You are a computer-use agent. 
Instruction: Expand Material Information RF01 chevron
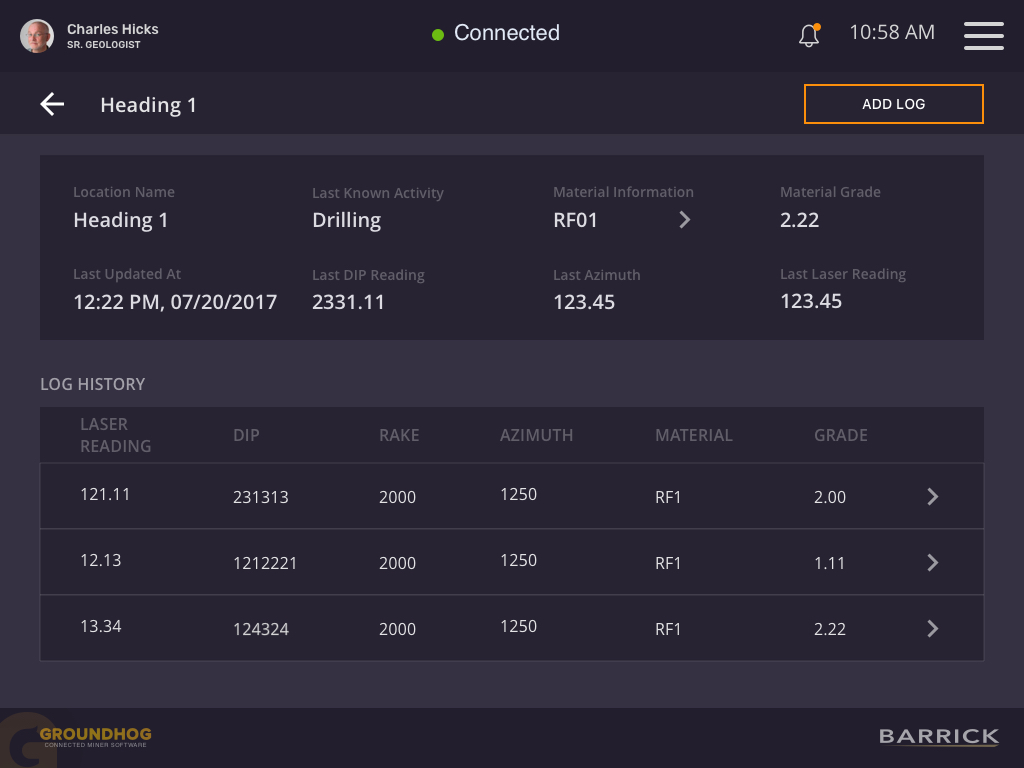(x=685, y=220)
